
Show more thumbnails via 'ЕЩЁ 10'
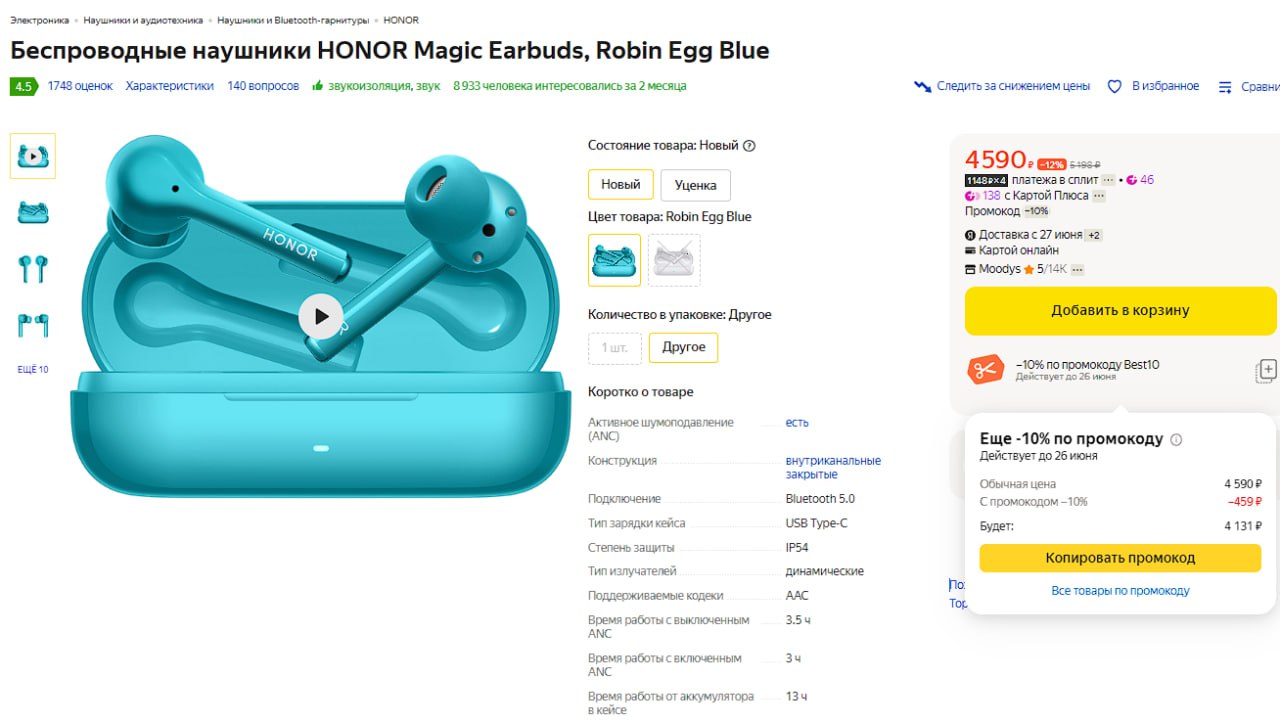tap(32, 370)
